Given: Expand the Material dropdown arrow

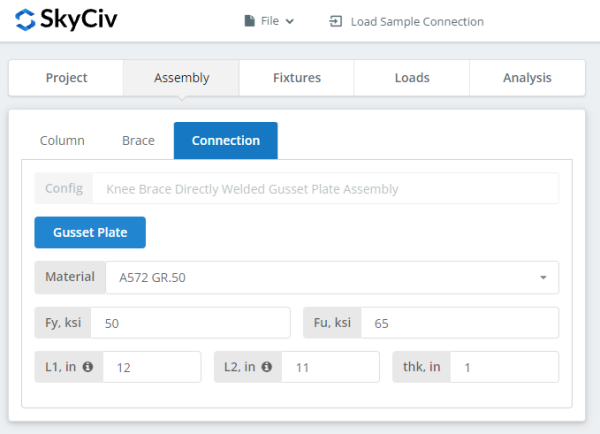Looking at the screenshot, I should (x=543, y=277).
